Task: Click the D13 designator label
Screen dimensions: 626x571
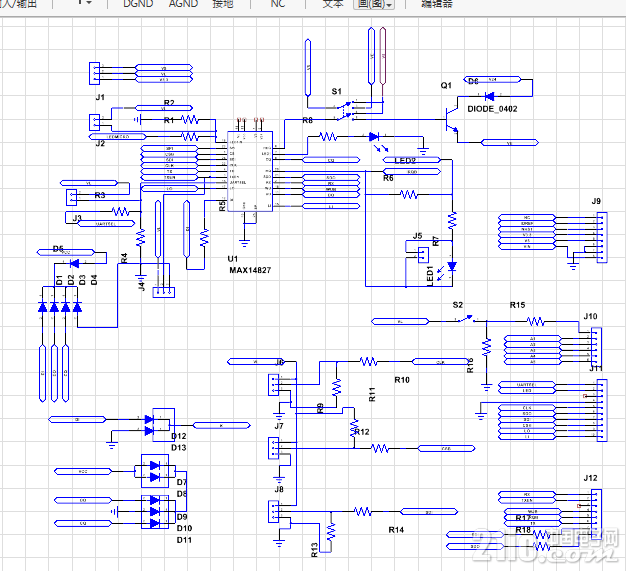Action: pos(178,448)
